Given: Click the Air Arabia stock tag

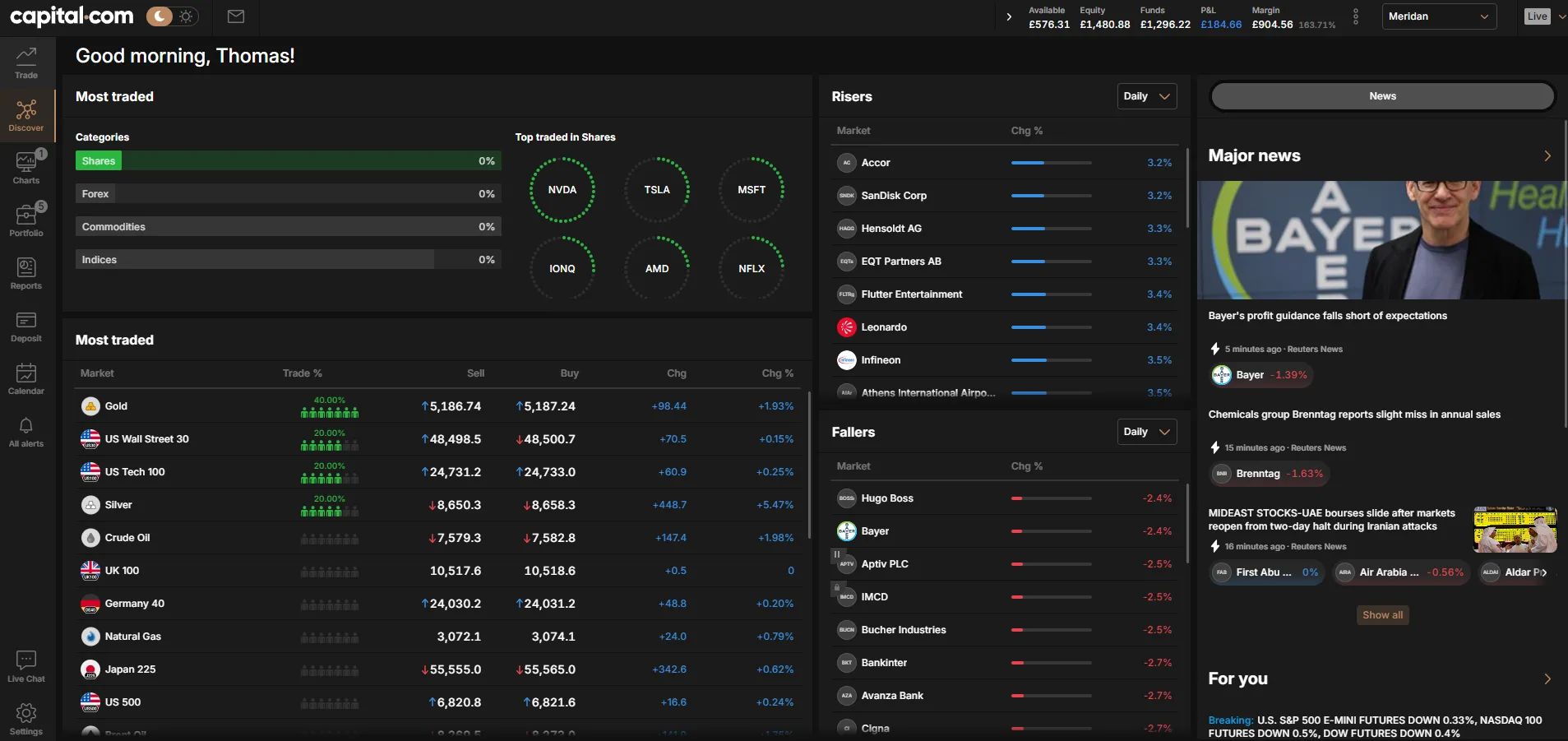Looking at the screenshot, I should [x=1401, y=572].
